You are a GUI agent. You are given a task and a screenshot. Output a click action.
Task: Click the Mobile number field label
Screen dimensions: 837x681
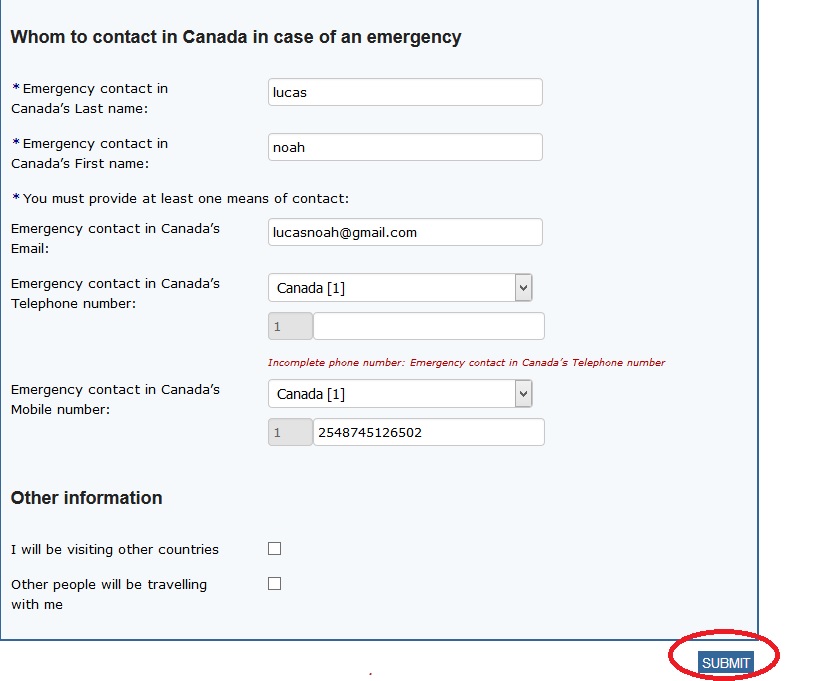coord(115,399)
